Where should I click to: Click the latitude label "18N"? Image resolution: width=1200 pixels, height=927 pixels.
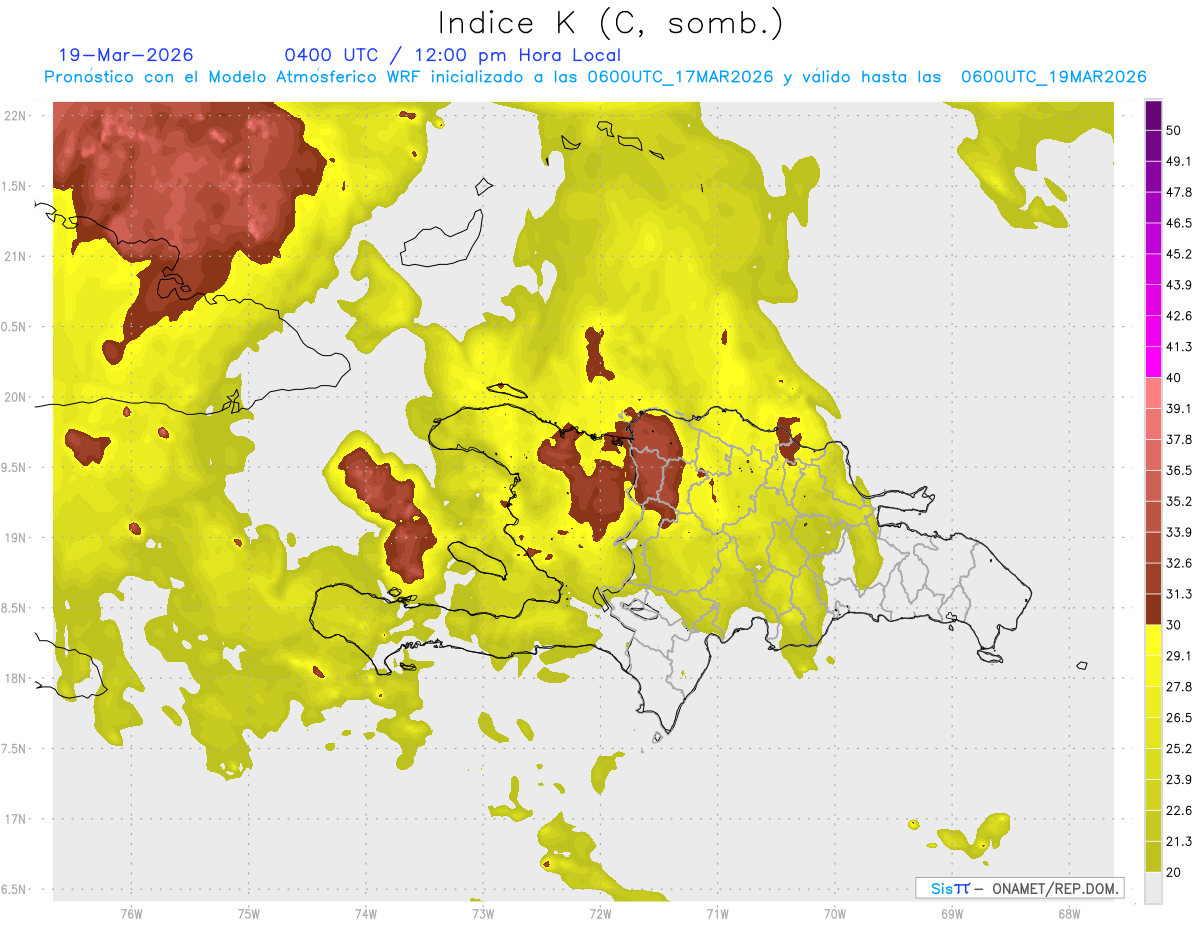[x=15, y=679]
